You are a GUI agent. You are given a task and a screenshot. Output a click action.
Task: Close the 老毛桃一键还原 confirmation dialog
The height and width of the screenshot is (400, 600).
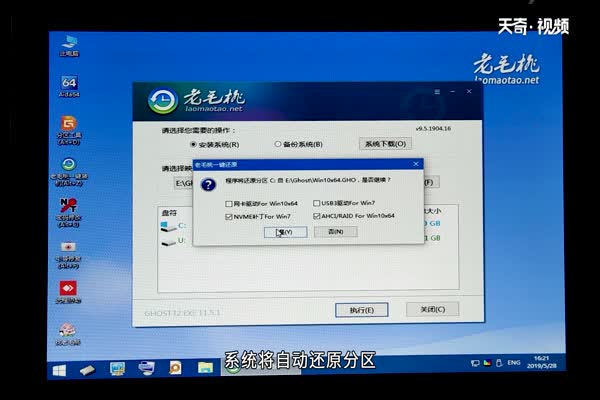point(416,164)
